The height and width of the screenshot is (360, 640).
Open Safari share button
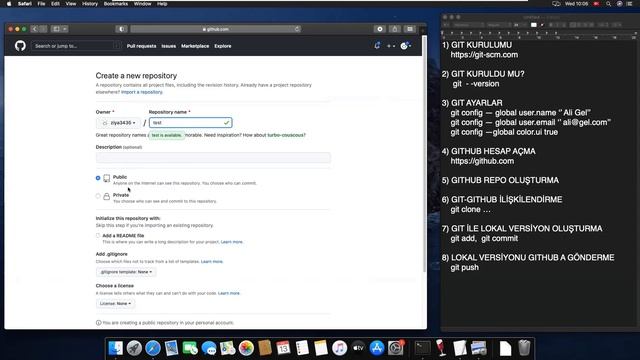395,29
